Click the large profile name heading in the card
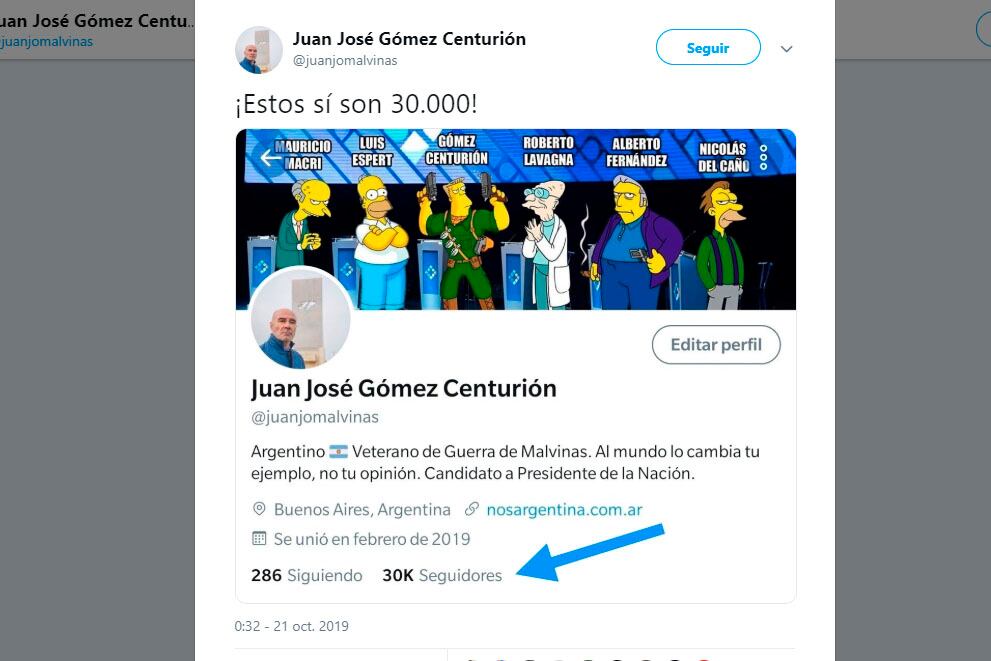This screenshot has width=991, height=661. coord(403,388)
